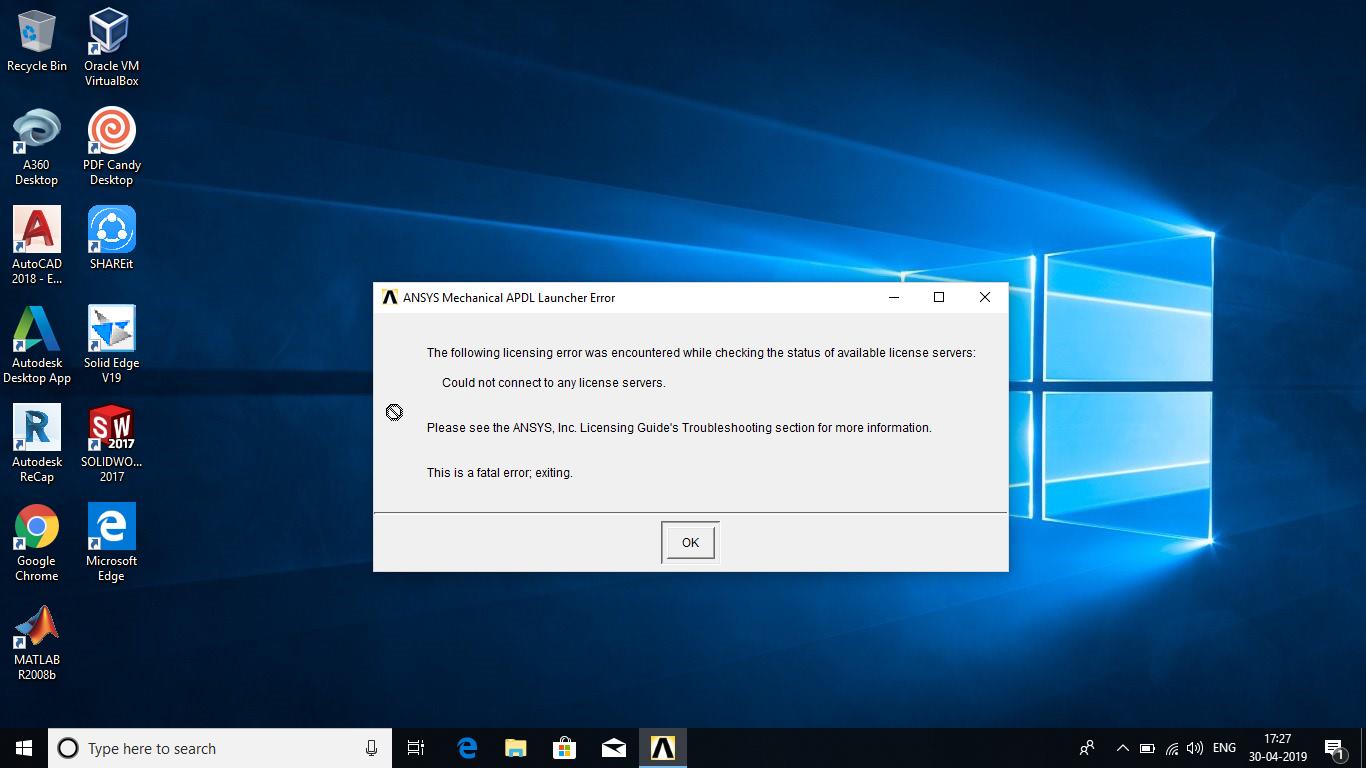1366x768 pixels.
Task: Open the Mail app on taskbar
Action: (x=614, y=748)
